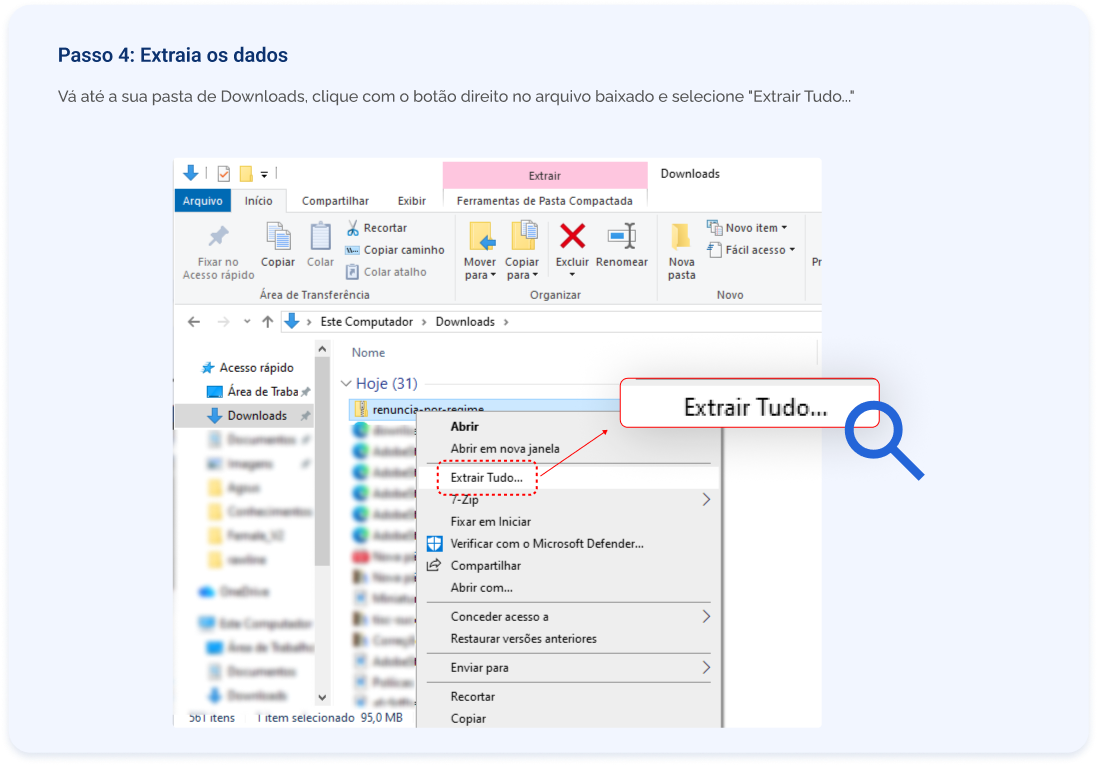This screenshot has width=1098, height=766.
Task: Select Extrair Tudo... in context menu
Action: pyautogui.click(x=486, y=478)
